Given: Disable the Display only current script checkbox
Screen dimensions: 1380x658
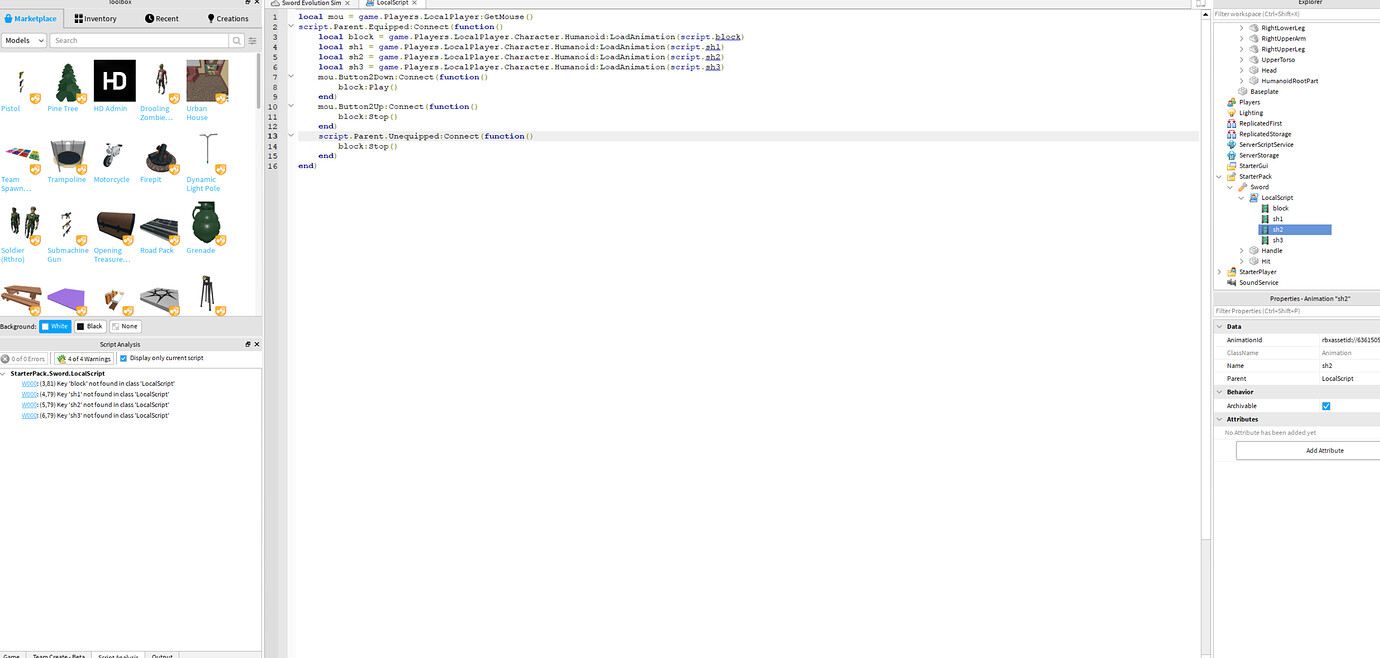Looking at the screenshot, I should coord(124,358).
